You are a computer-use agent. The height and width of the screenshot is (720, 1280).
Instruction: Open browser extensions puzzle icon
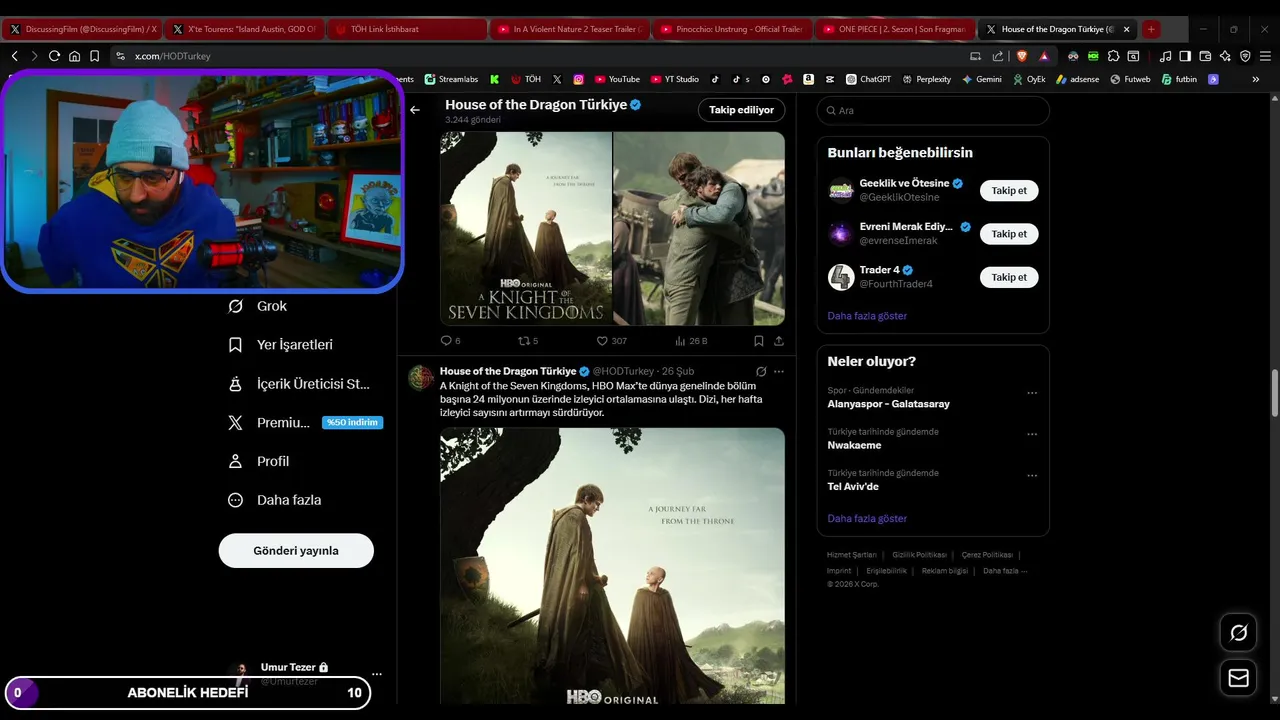point(1113,56)
